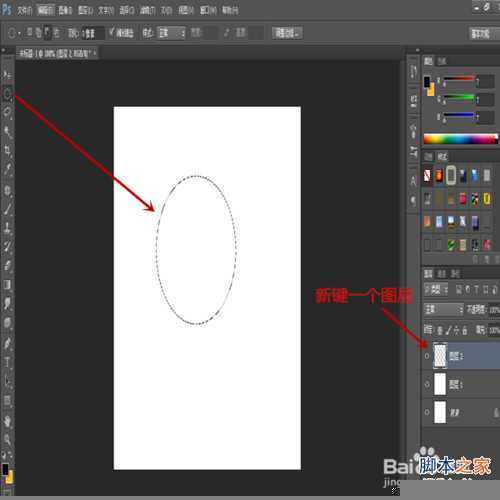The height and width of the screenshot is (500, 500).
Task: Open the Edit (编辑) menu
Action: coord(45,10)
